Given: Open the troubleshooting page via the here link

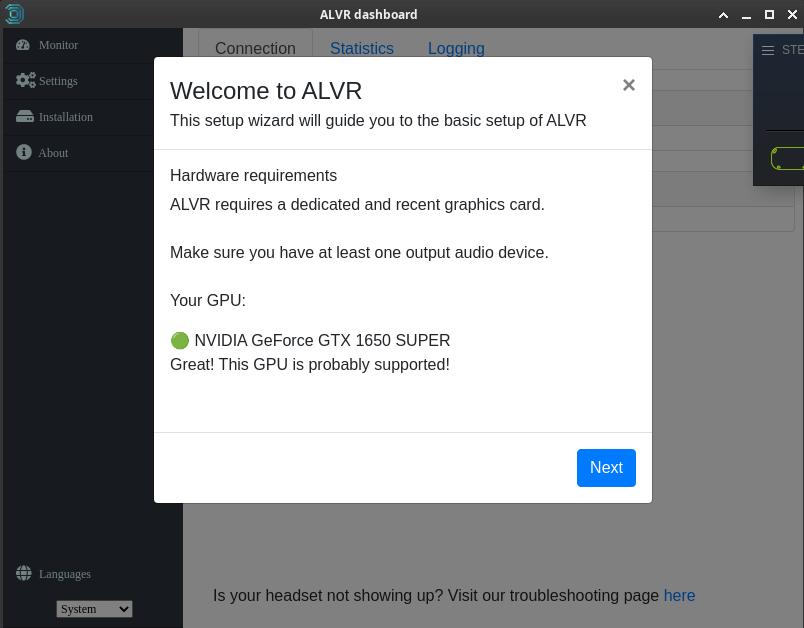Looking at the screenshot, I should [x=679, y=595].
